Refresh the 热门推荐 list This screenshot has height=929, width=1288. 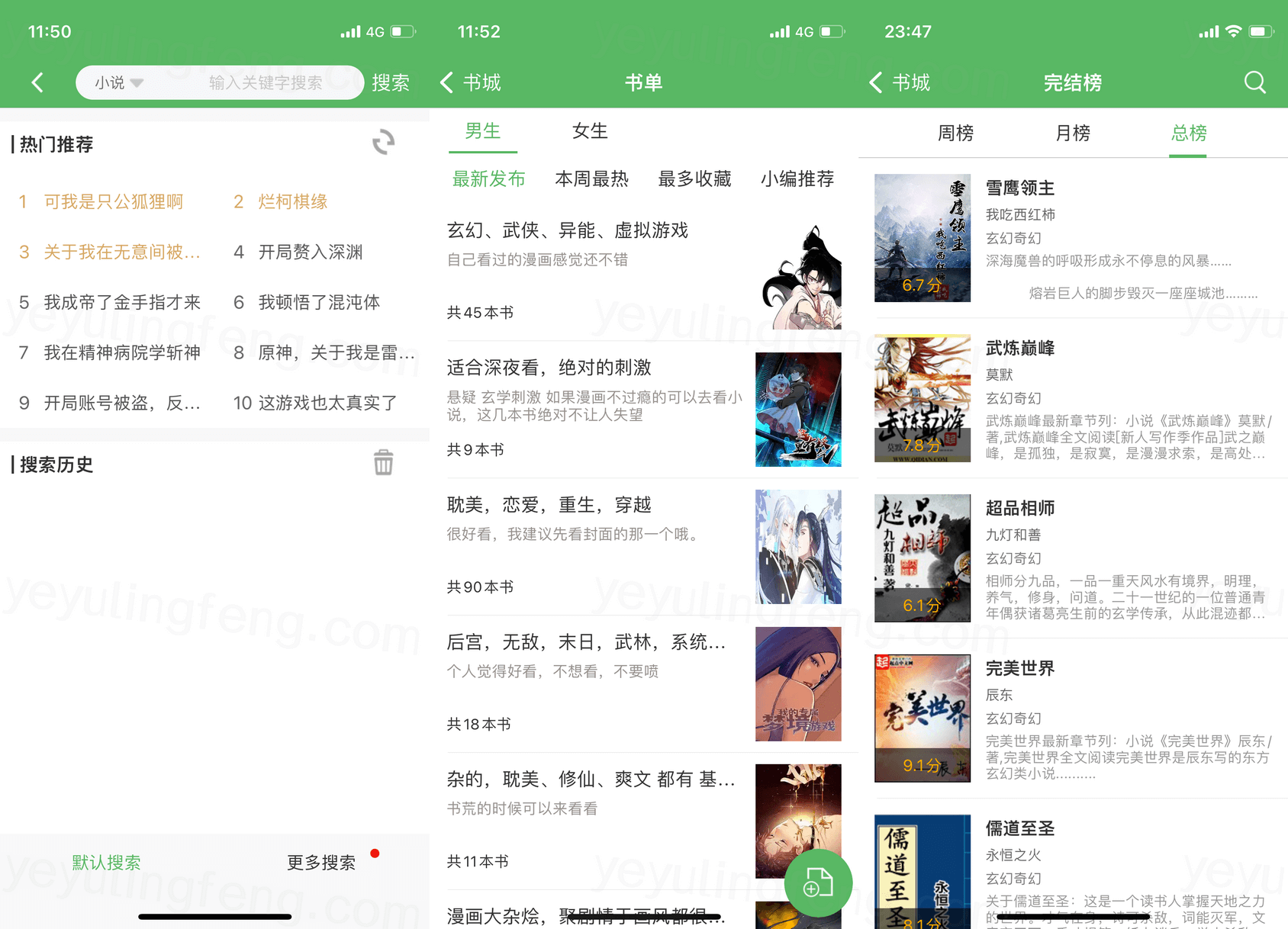pos(383,143)
